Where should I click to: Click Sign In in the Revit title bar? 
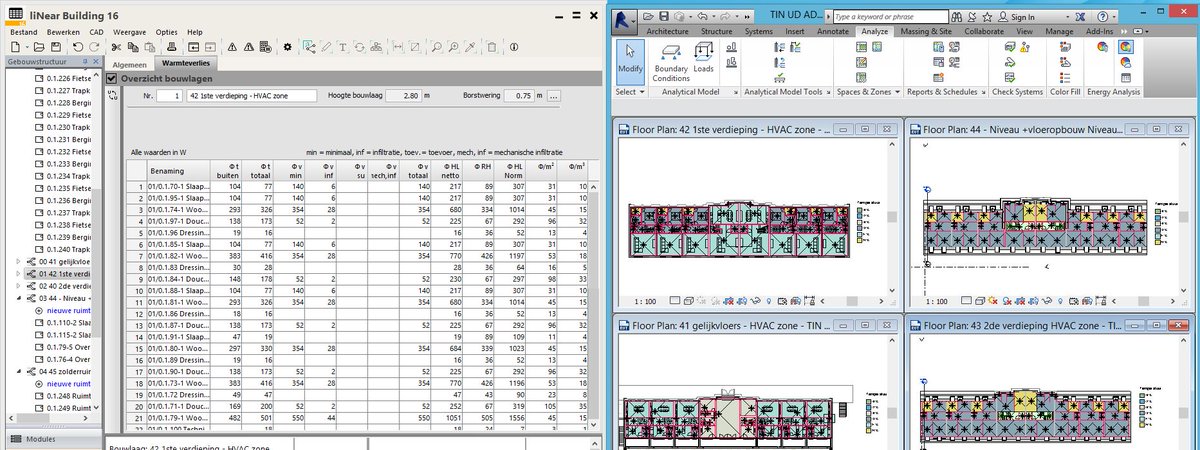pos(1022,17)
